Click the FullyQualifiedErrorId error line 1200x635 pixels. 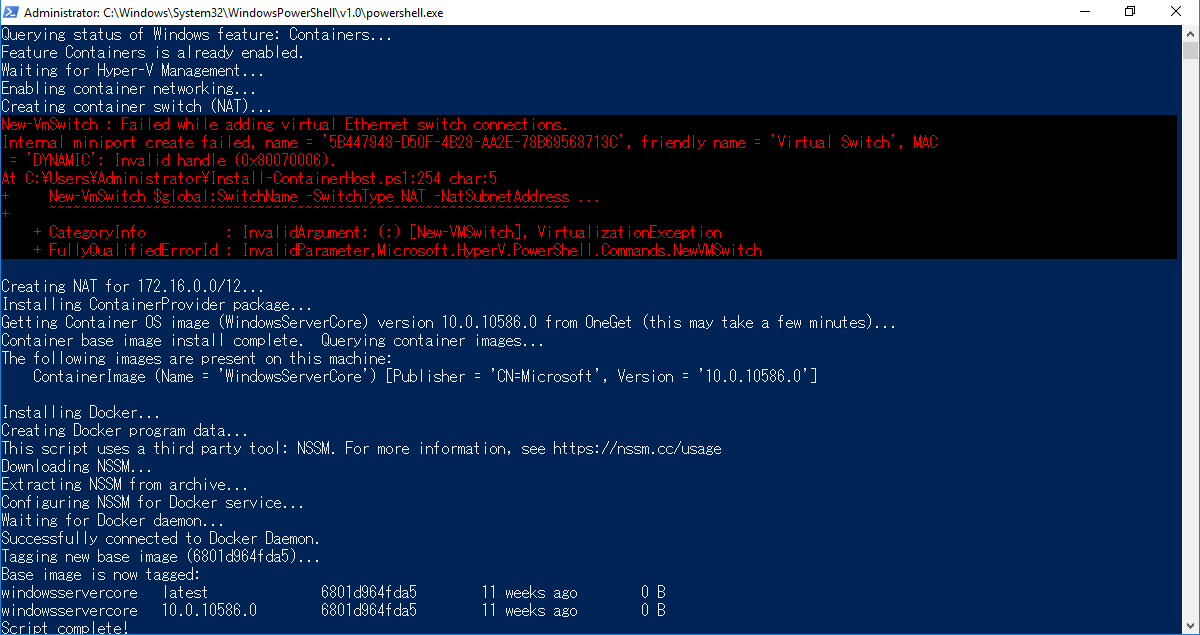(x=397, y=251)
